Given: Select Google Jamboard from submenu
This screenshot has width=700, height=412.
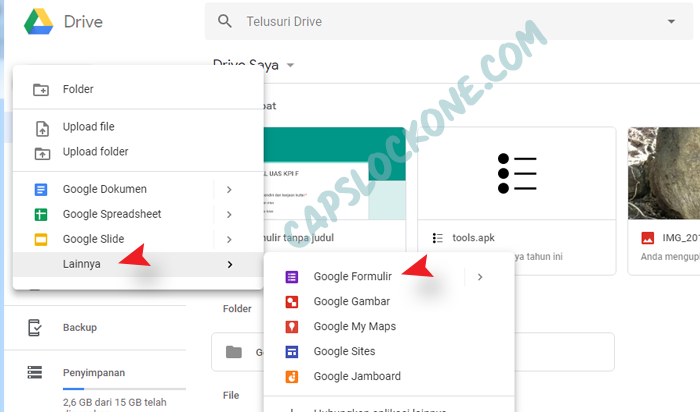Looking at the screenshot, I should coord(389,377).
